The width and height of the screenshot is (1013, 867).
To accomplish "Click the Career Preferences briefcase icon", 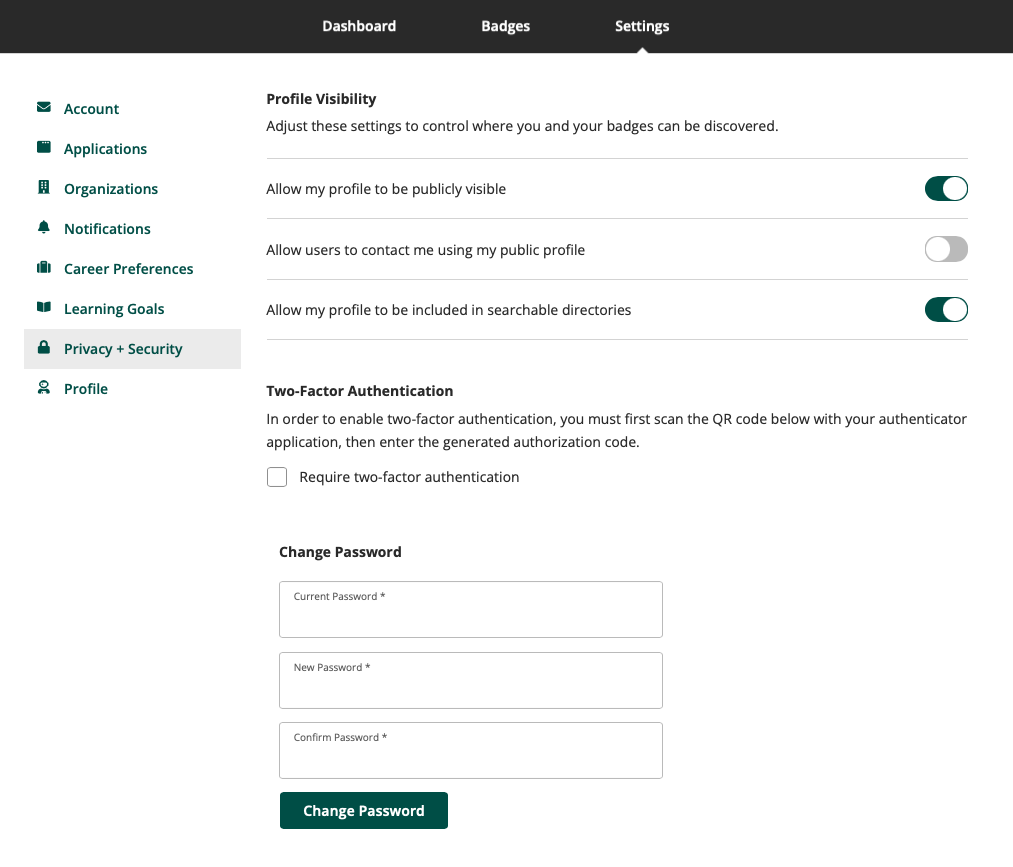I will [x=44, y=267].
